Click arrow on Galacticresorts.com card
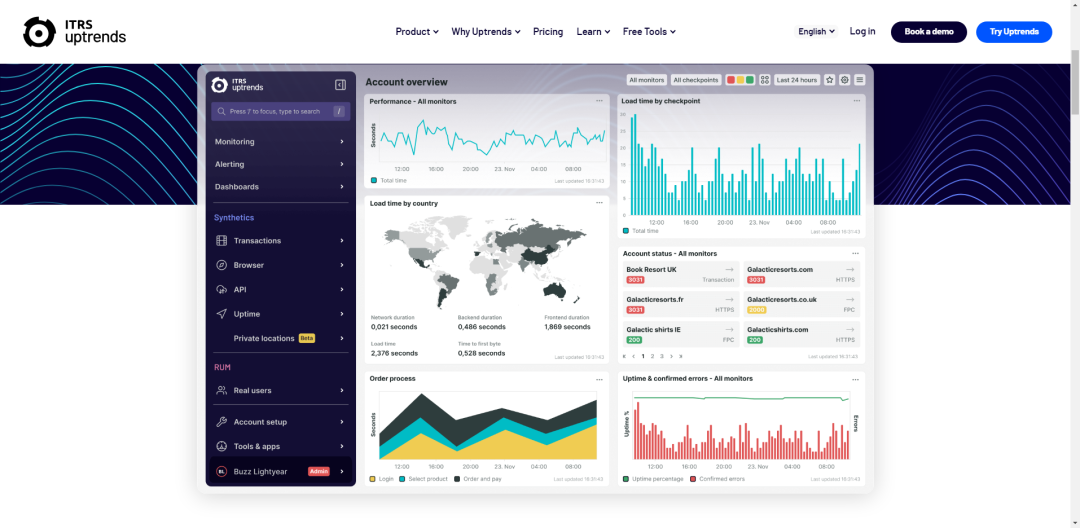This screenshot has width=1080, height=528. click(850, 270)
